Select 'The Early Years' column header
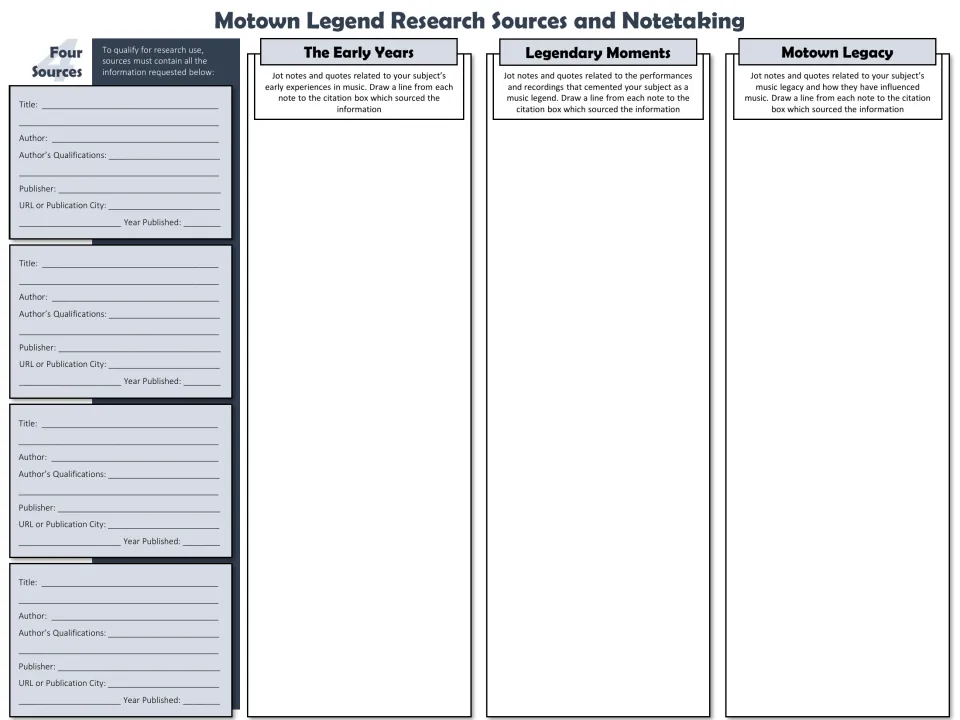 tap(359, 52)
